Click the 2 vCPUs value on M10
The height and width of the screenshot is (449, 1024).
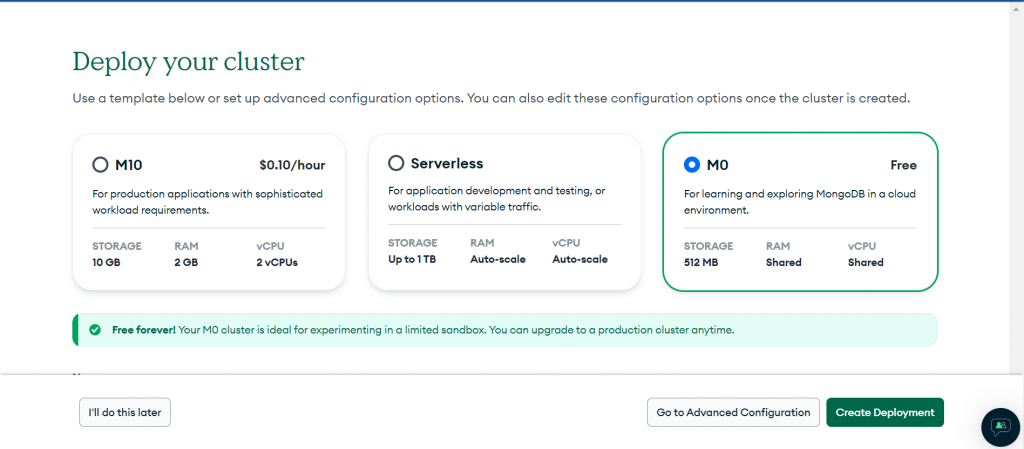click(277, 262)
